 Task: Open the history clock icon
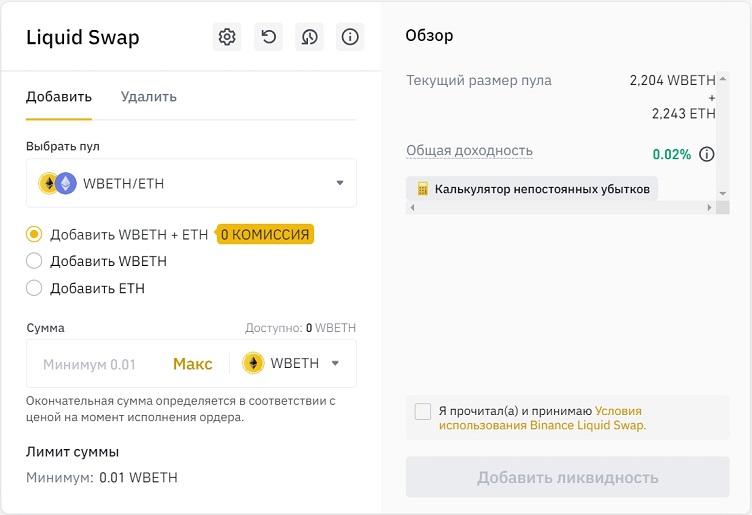[x=309, y=37]
